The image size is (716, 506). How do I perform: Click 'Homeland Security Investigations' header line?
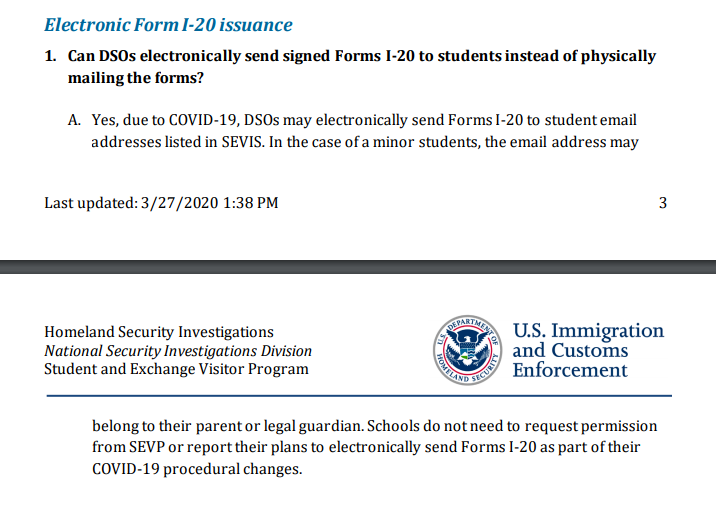tap(159, 332)
